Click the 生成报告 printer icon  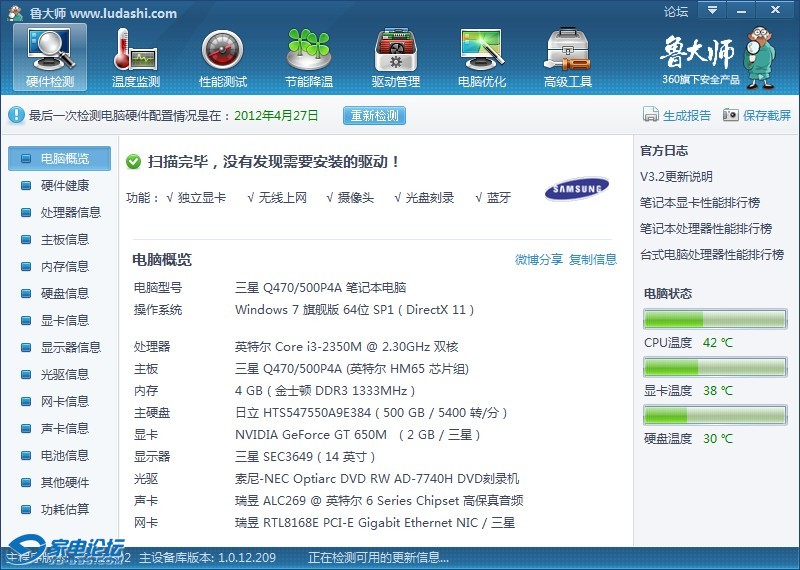(x=651, y=115)
